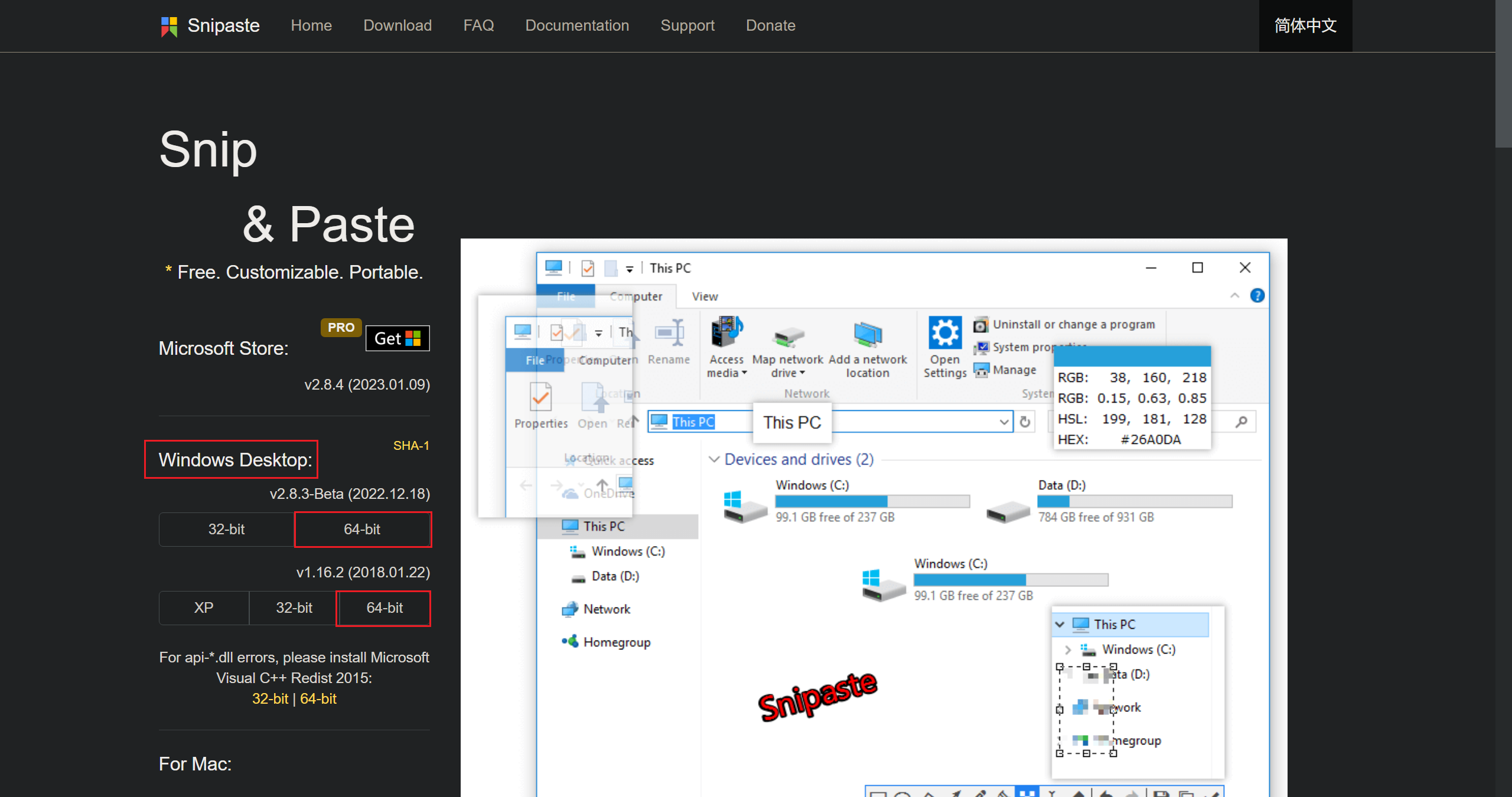Image resolution: width=1512 pixels, height=797 pixels.
Task: Click the Snipaste logo icon
Action: coord(169,26)
